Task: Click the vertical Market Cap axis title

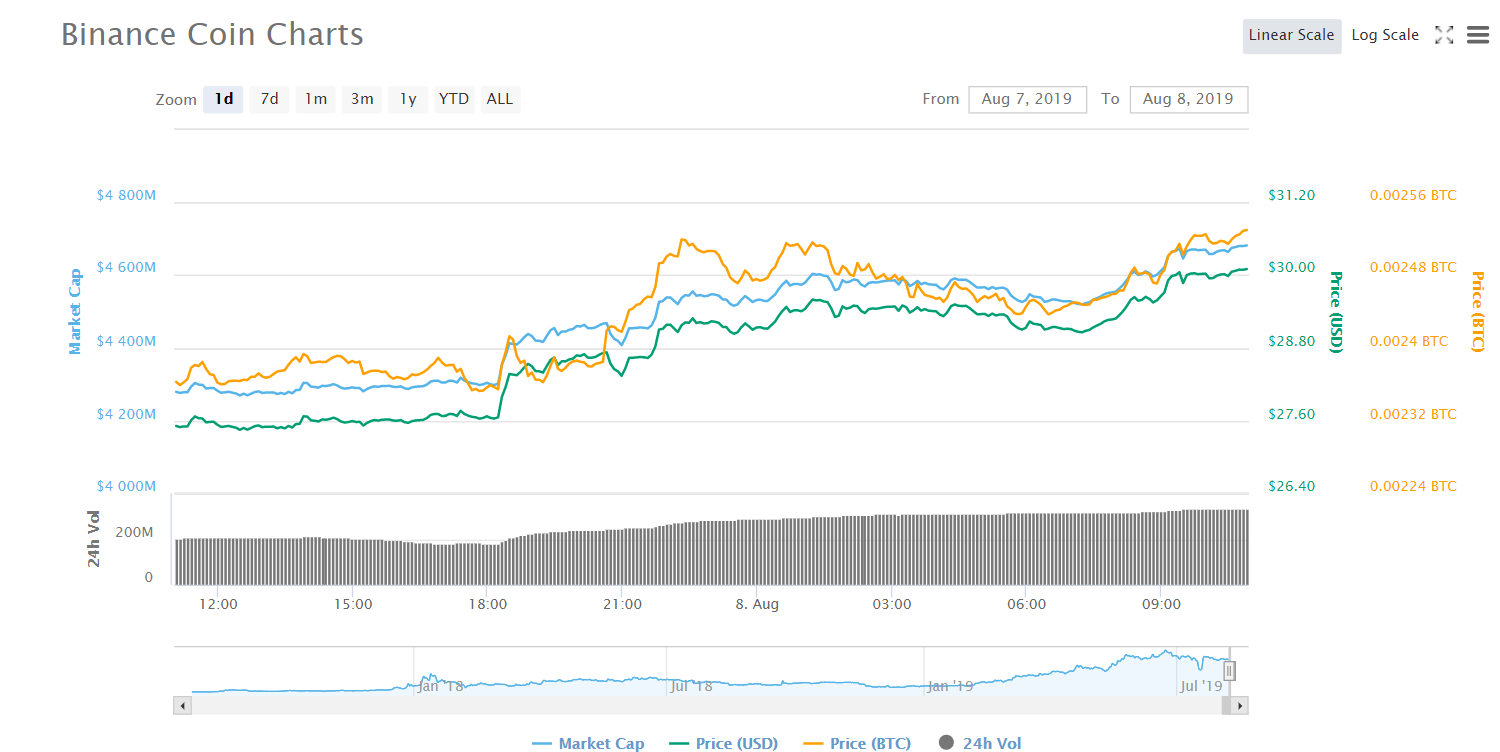Action: [75, 311]
